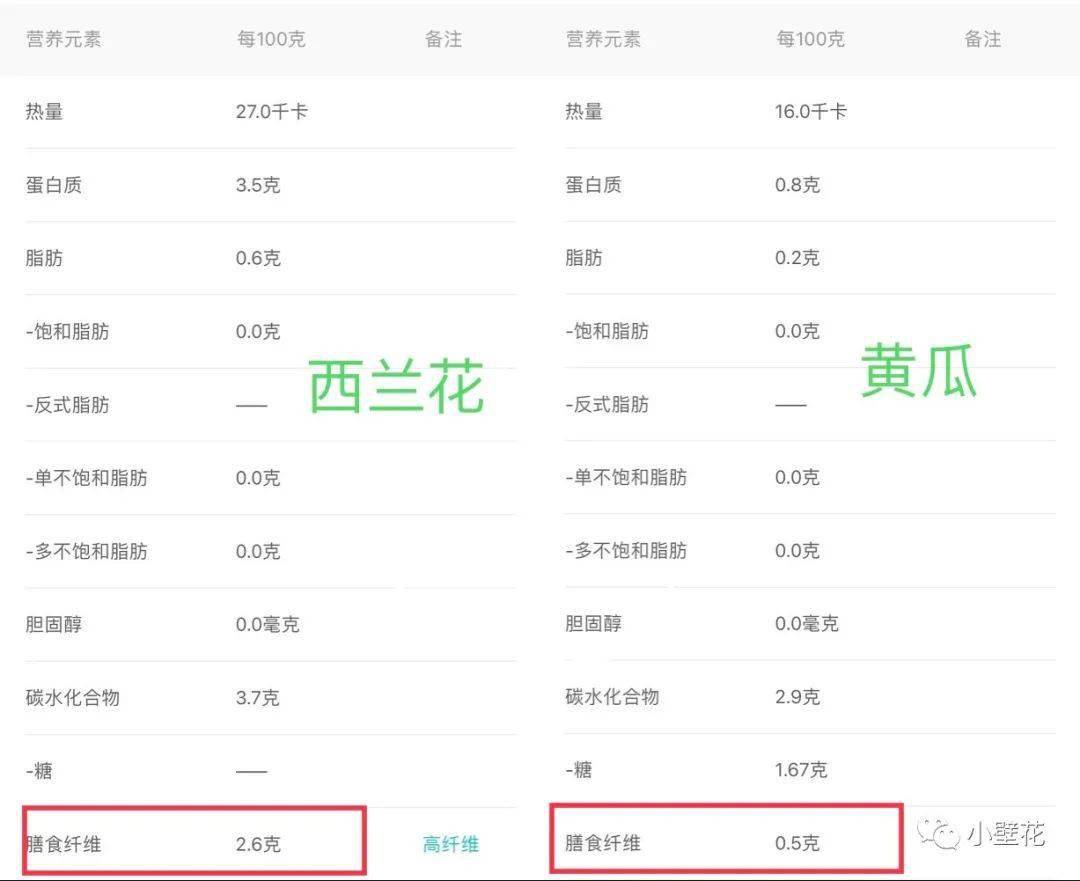Click the right 每100克 column header
The image size is (1080, 881).
[810, 39]
